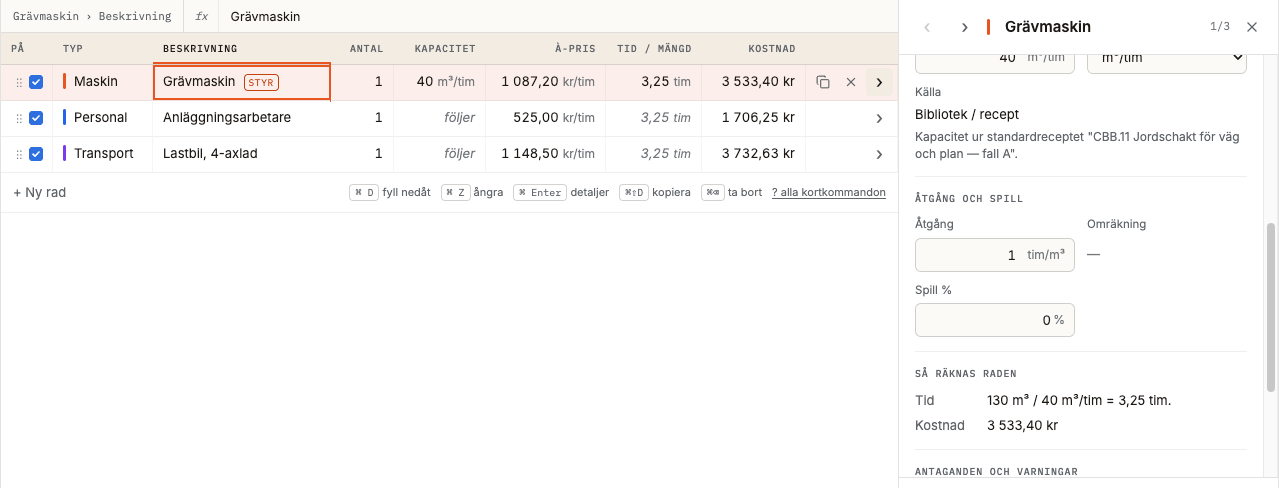Grab the drag handle of the Transport row
1279x488 pixels.
18,154
